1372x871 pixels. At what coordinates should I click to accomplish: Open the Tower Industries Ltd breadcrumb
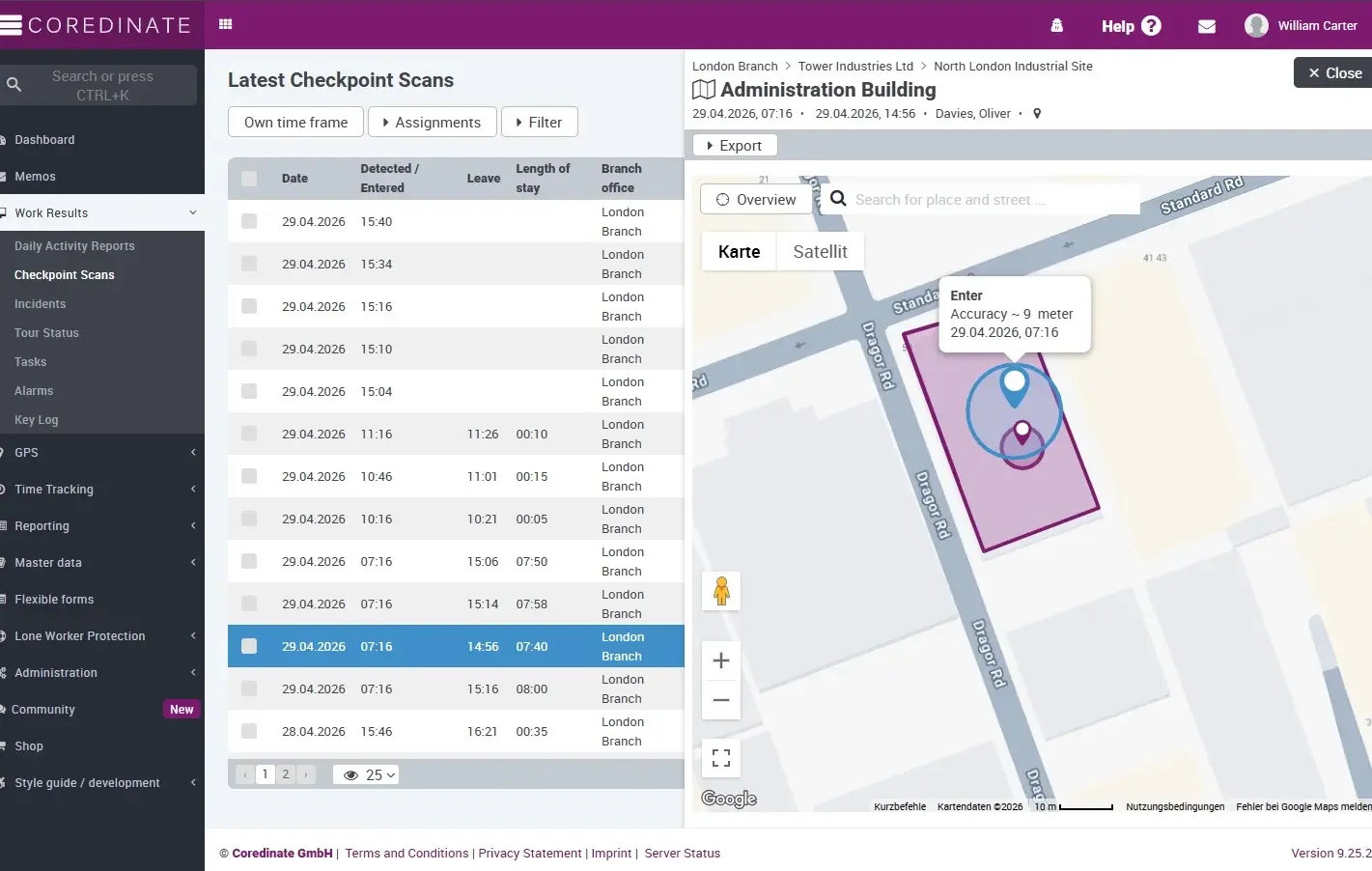point(855,67)
